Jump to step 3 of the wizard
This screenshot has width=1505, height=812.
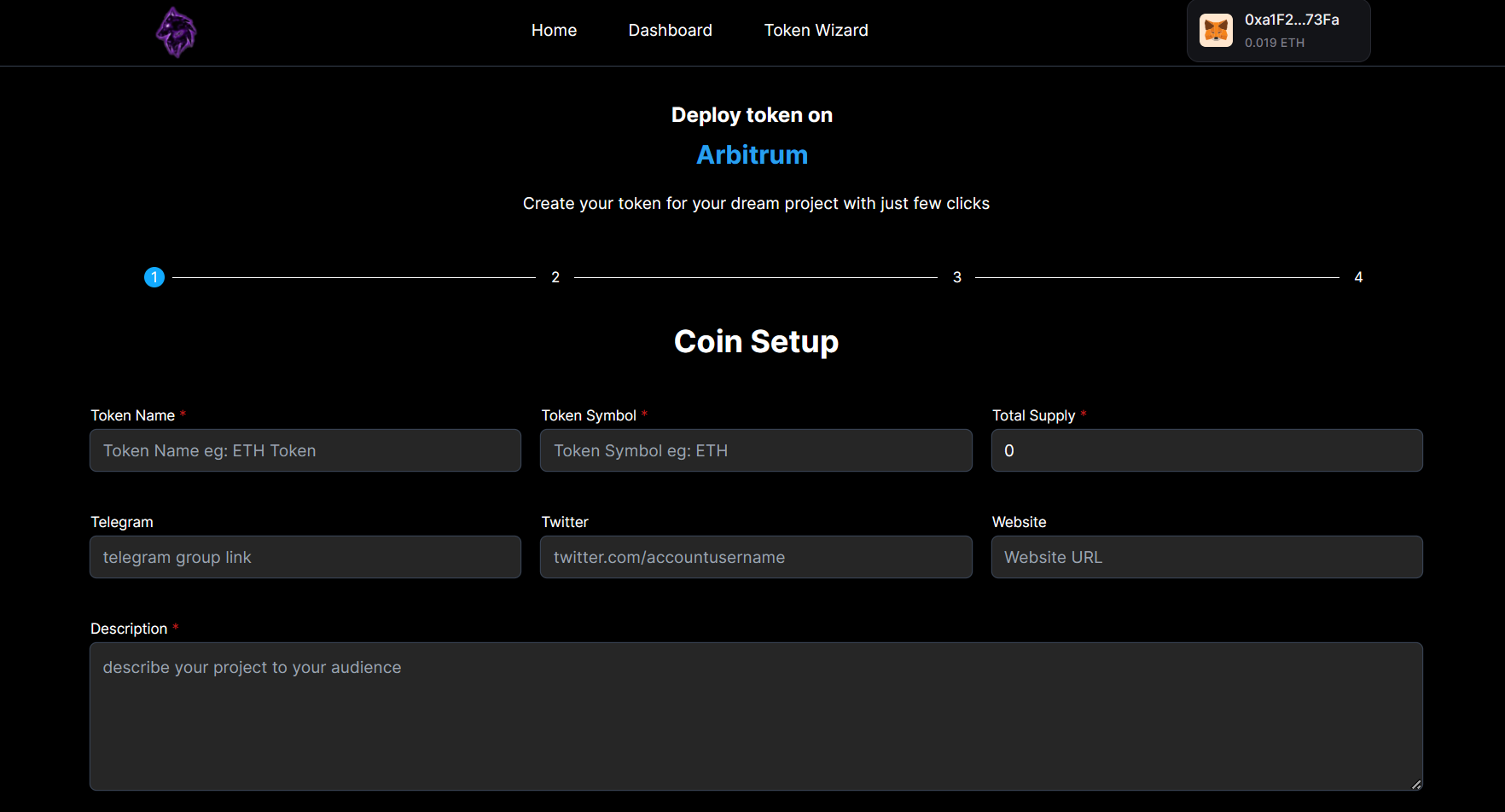tap(957, 277)
